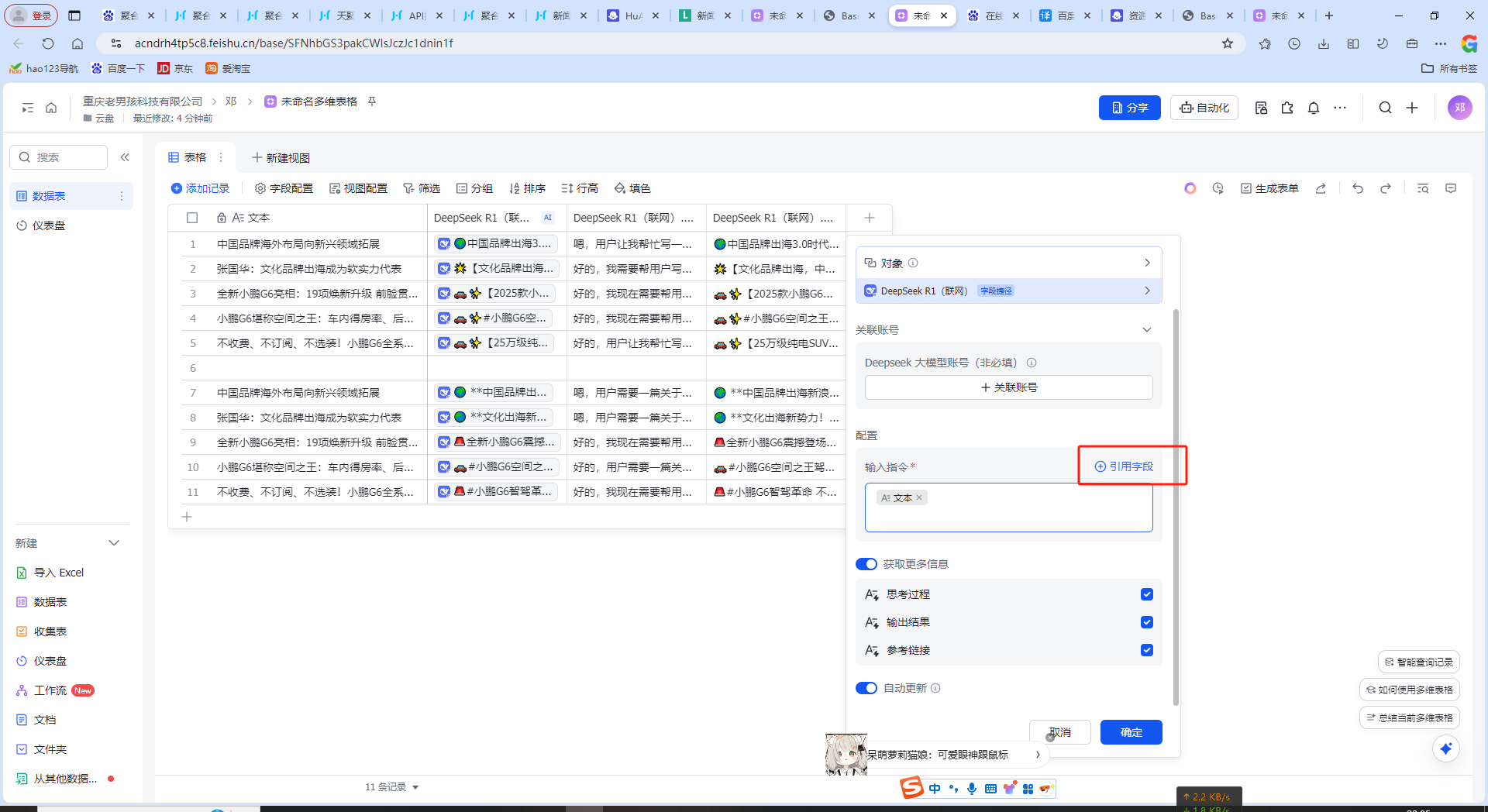Uncheck the 思考过程 checkbox
The height and width of the screenshot is (812, 1488).
click(x=1147, y=594)
